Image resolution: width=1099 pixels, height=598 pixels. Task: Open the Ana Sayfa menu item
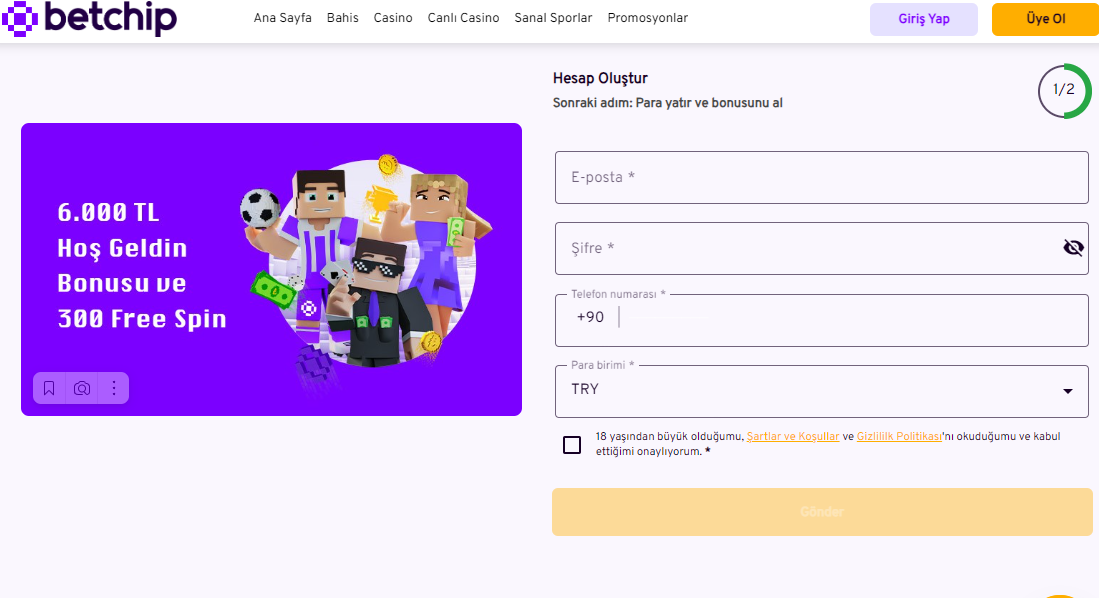pos(282,18)
